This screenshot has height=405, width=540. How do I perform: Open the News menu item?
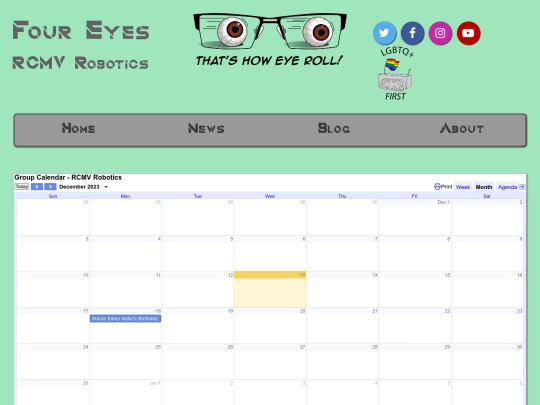coord(206,128)
